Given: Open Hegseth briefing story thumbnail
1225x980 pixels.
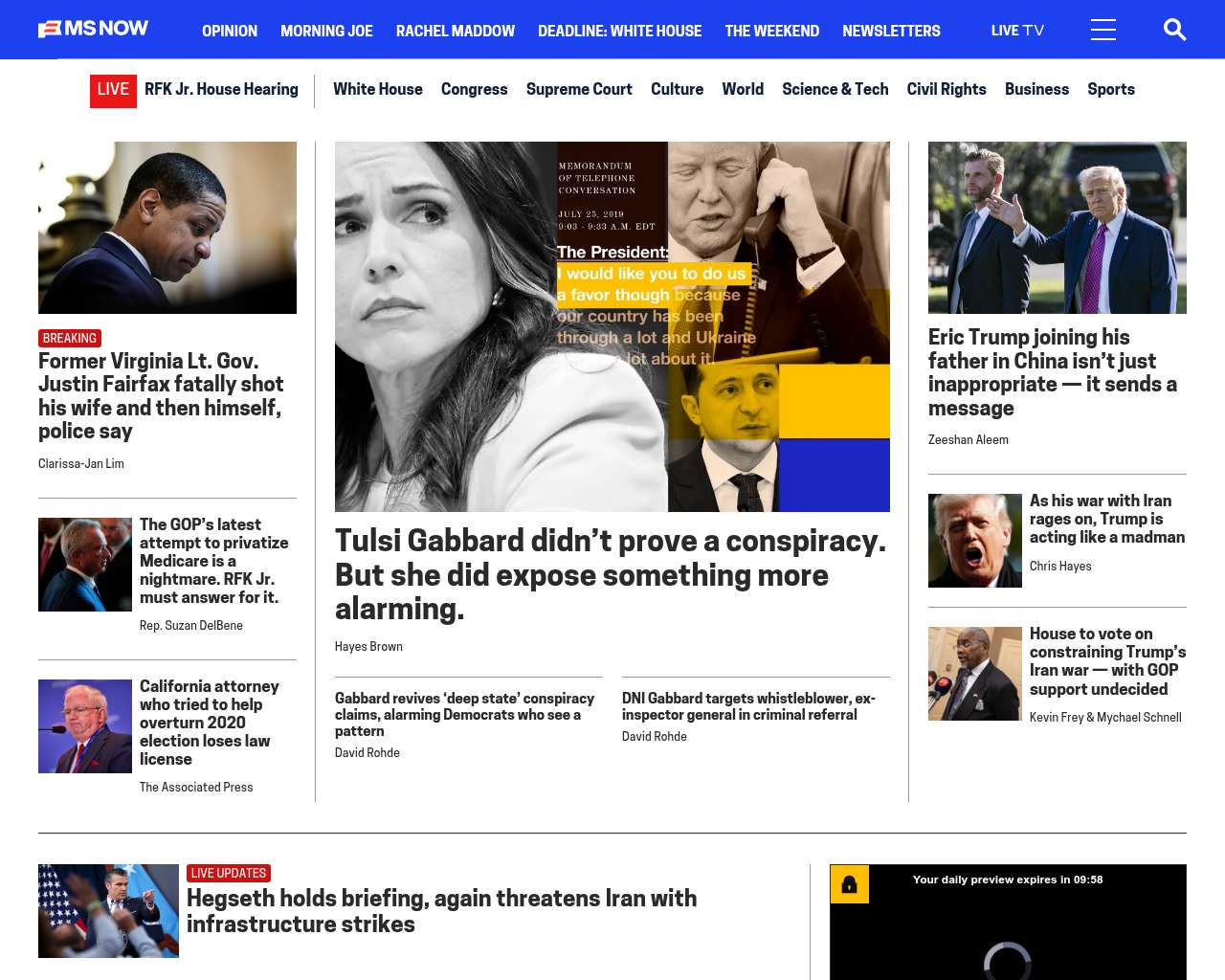Looking at the screenshot, I should (x=108, y=911).
